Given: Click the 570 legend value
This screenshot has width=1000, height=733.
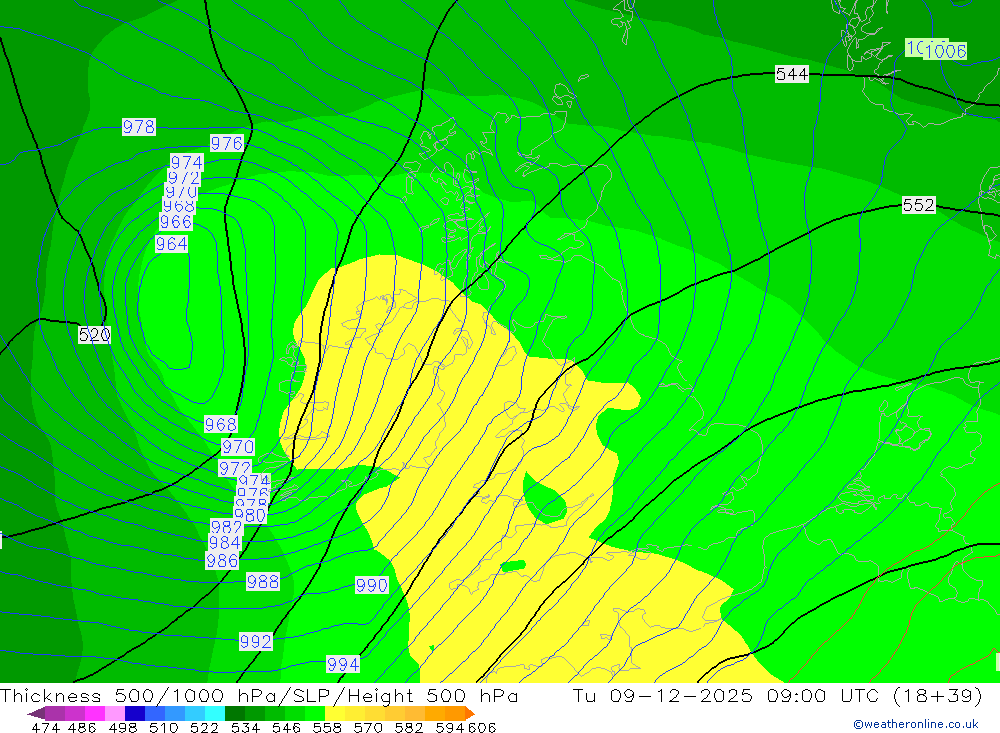Looking at the screenshot, I should (x=368, y=727).
